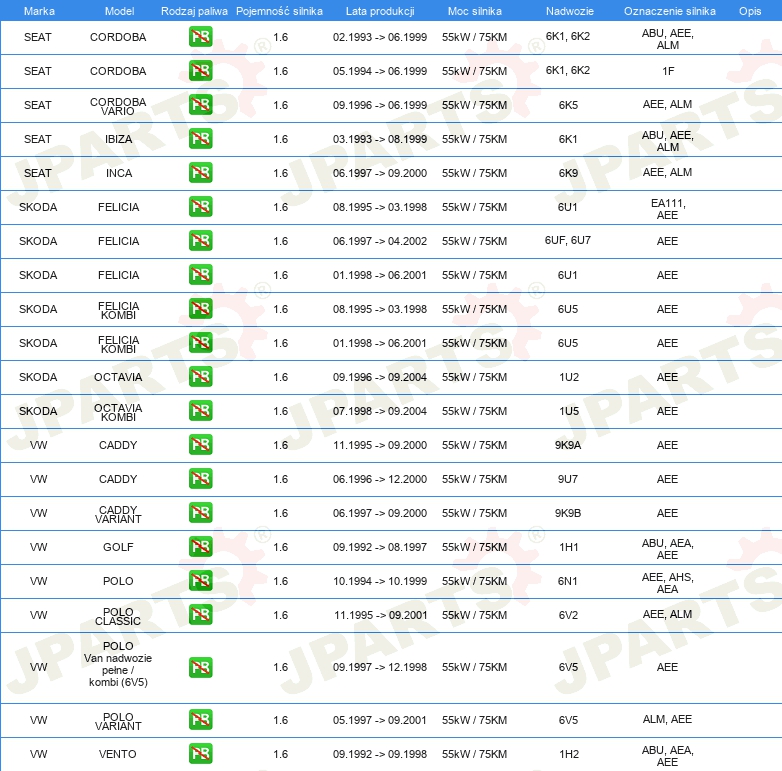
Task: Click the date range 10.1994 -> 10.1999
Action: coord(380,581)
